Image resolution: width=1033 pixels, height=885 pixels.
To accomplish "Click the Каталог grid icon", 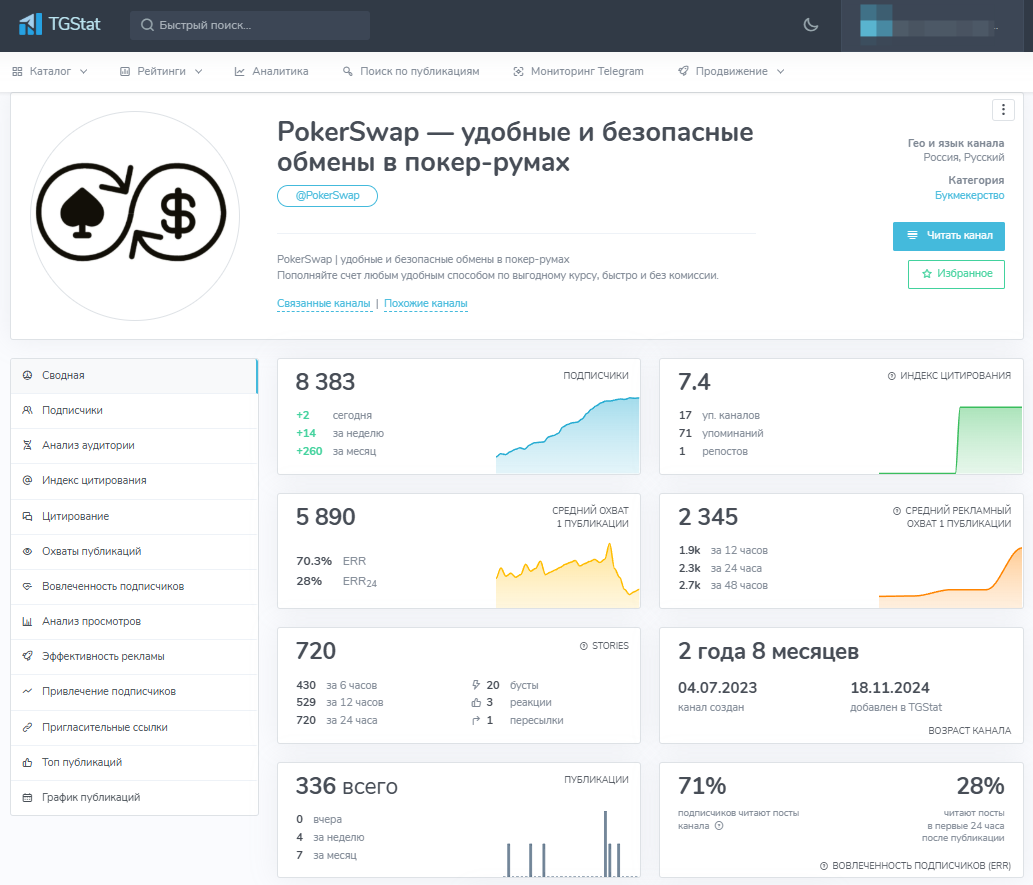I will tap(18, 71).
